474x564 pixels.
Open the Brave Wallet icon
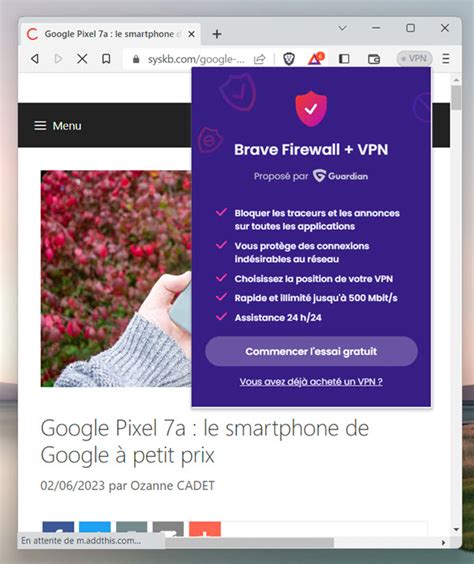point(374,59)
